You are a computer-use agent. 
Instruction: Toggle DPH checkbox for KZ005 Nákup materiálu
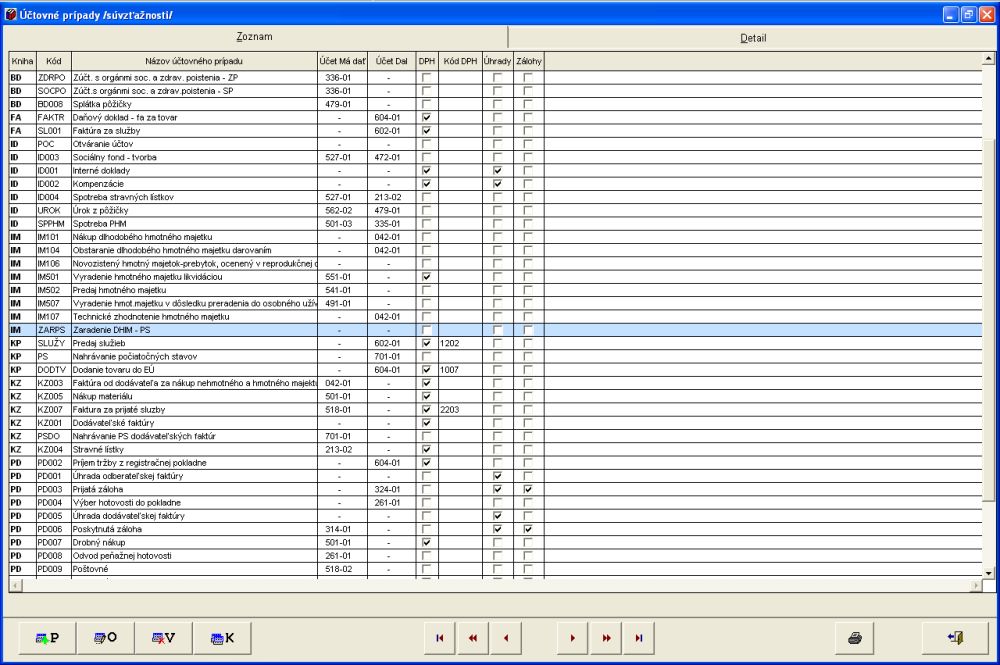click(x=427, y=396)
